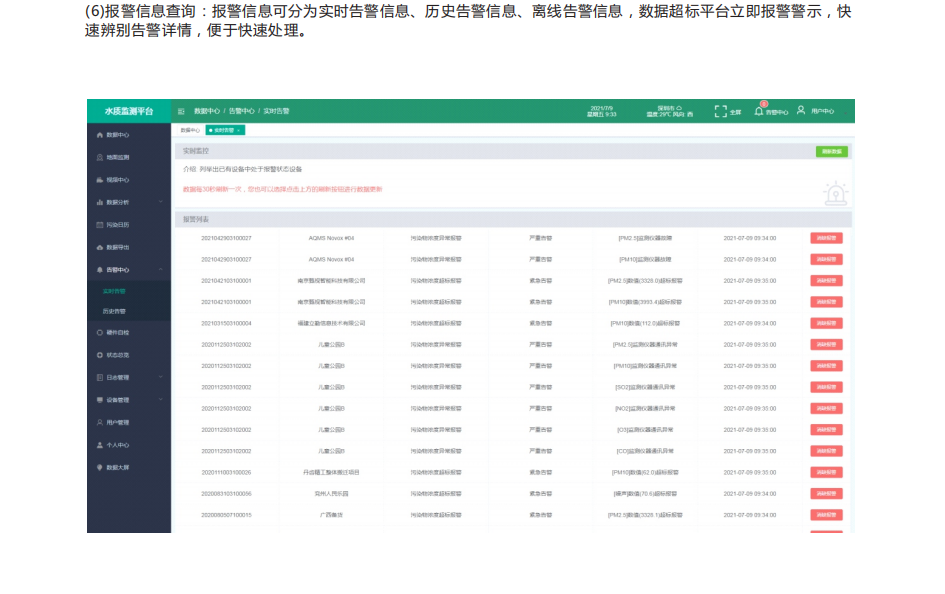Click the 福建立勤信息技术有限公司 cell

point(331,324)
